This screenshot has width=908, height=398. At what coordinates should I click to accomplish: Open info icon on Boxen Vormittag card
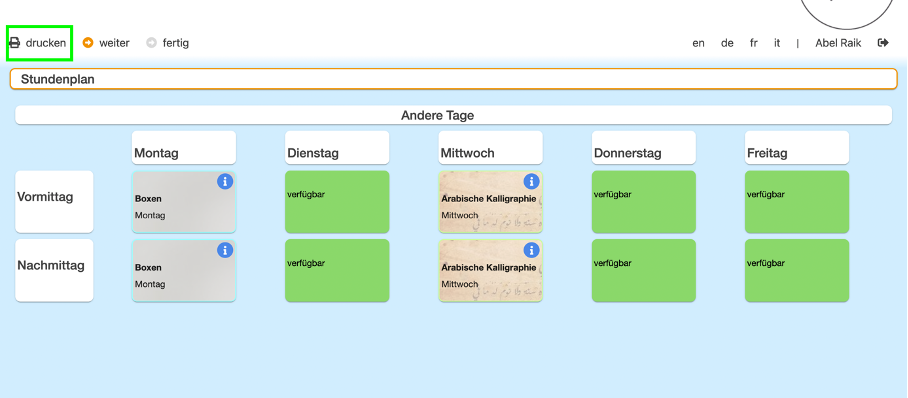225,181
